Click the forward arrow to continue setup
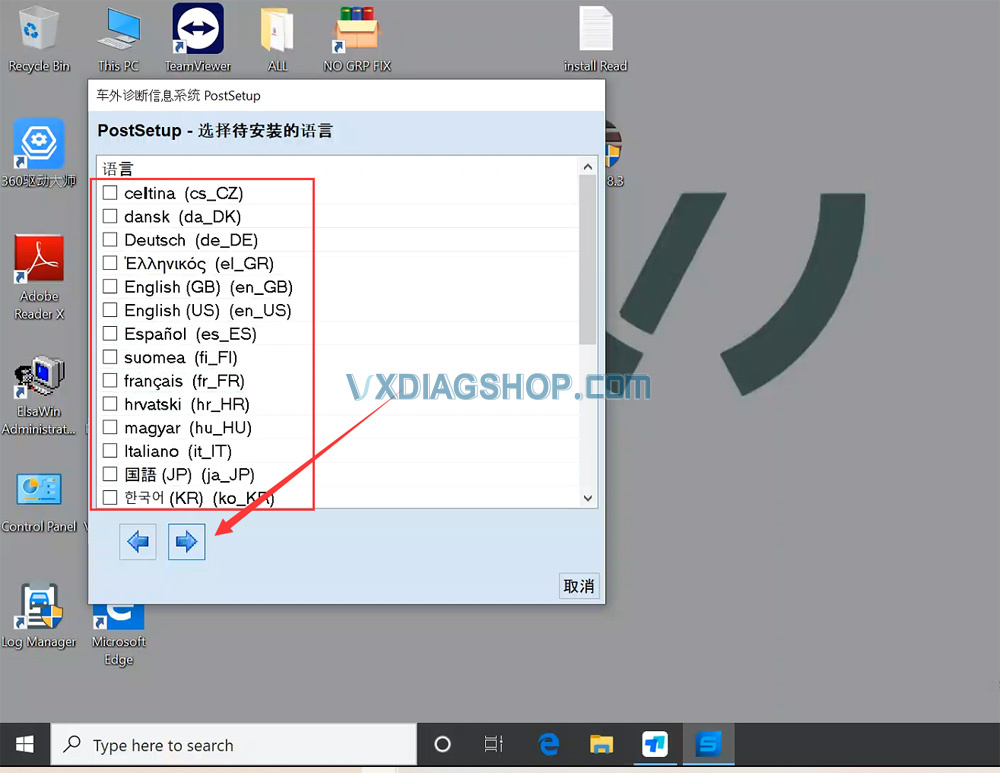Screen dimensions: 1000x773 pos(186,541)
